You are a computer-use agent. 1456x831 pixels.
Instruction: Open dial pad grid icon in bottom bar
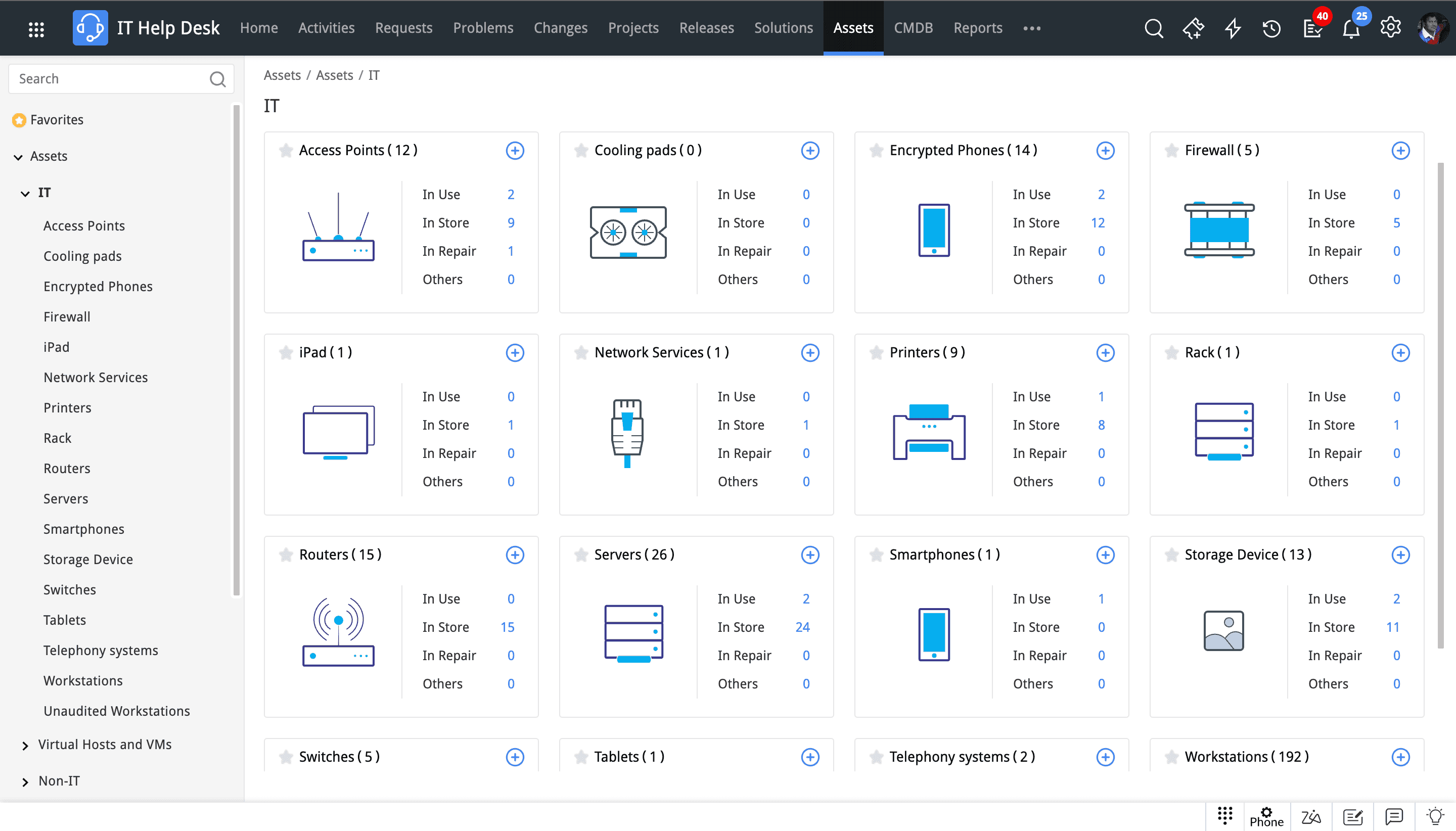click(x=1225, y=816)
